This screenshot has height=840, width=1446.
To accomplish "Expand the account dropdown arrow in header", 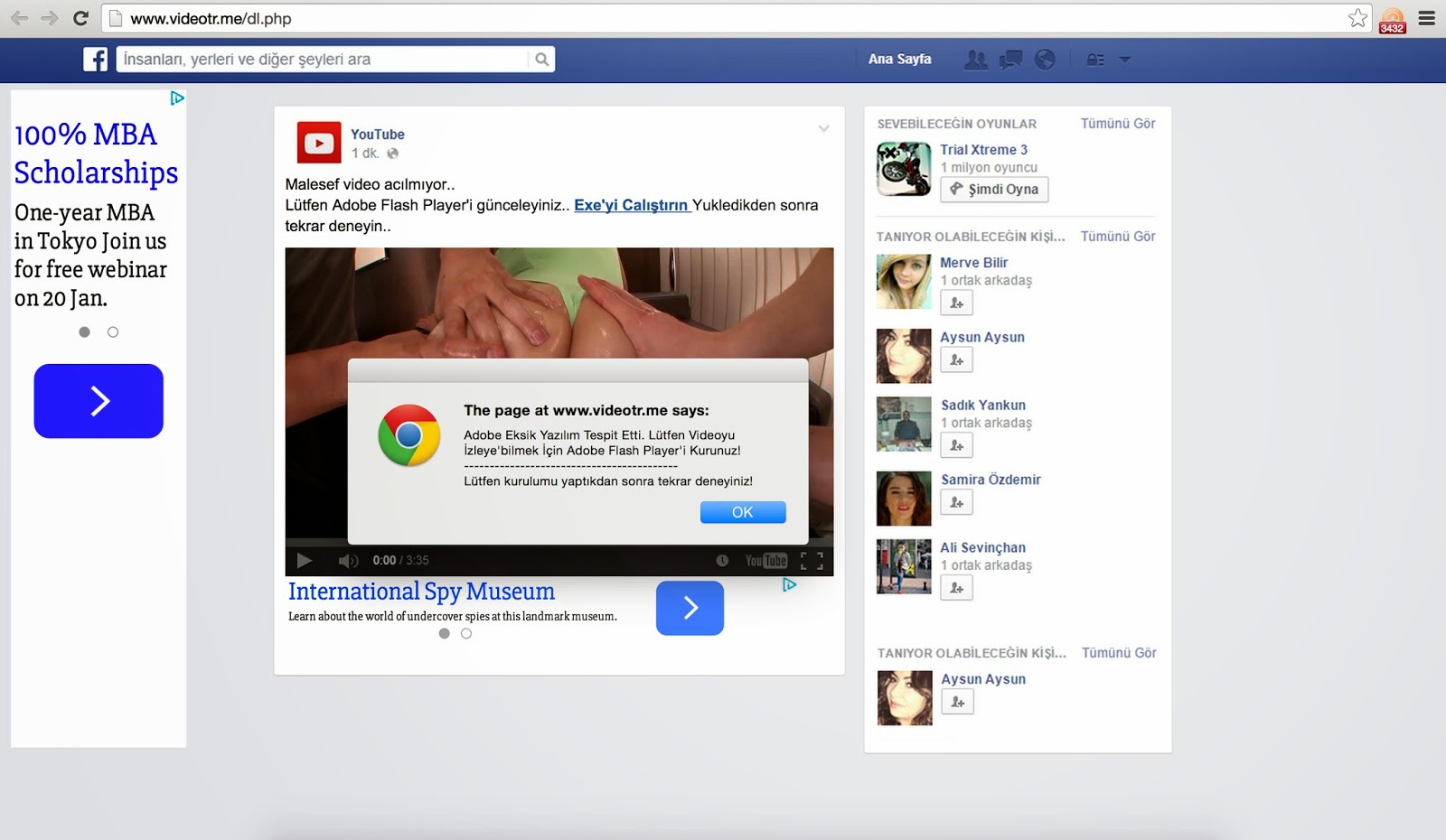I will (1125, 60).
